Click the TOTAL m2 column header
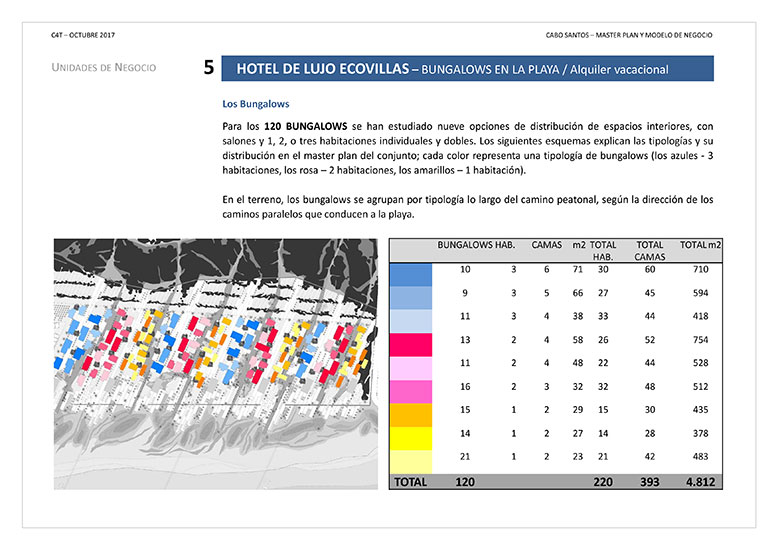 click(x=700, y=244)
